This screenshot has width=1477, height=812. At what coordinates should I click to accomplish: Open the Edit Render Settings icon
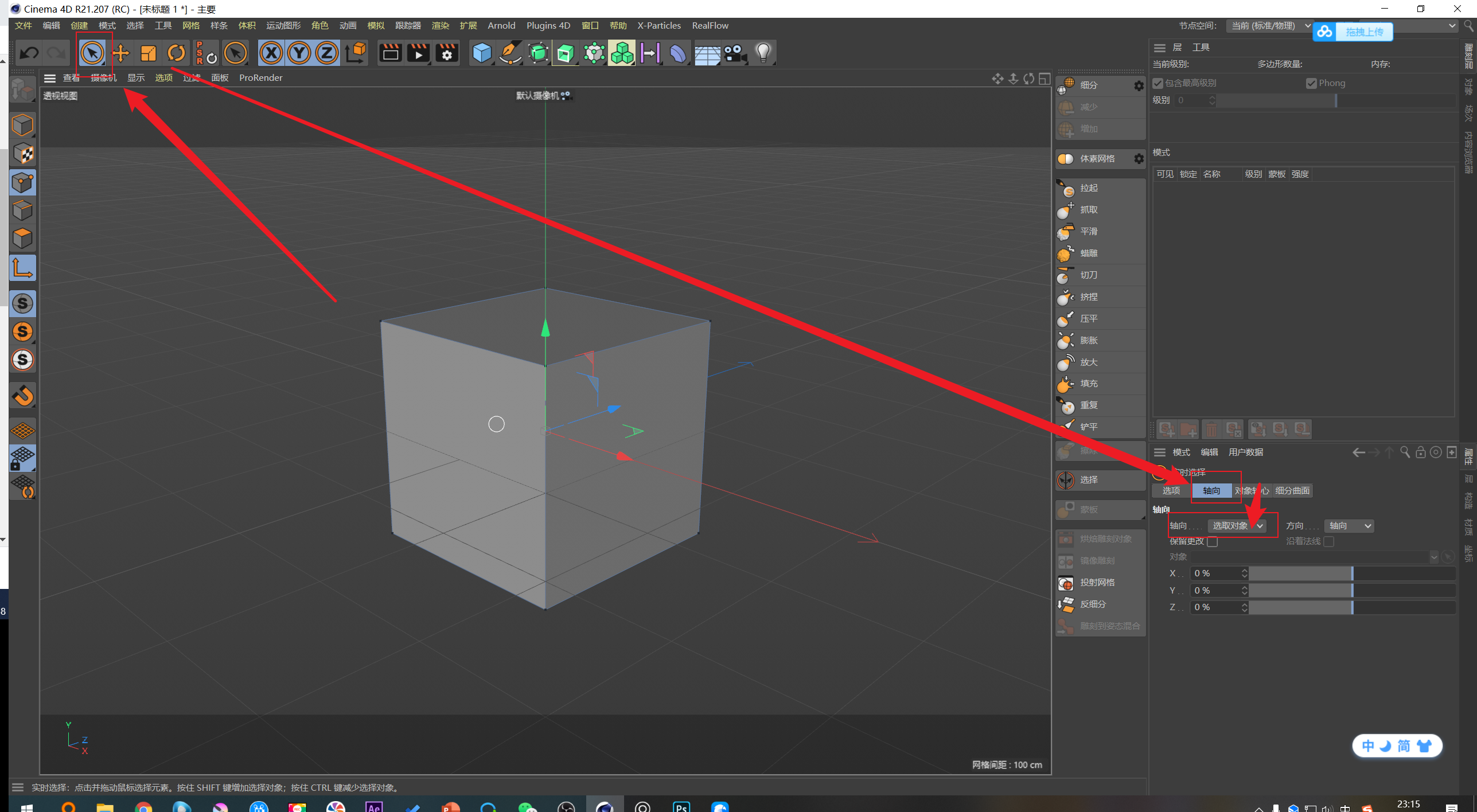click(x=447, y=53)
